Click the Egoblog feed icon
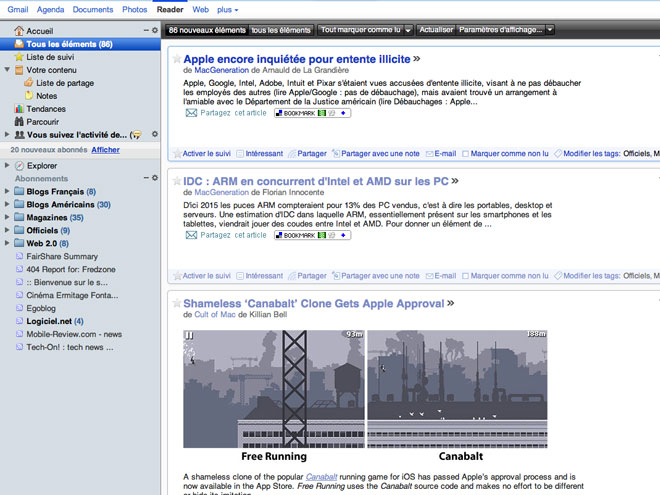This screenshot has height=495, width=660. click(19, 308)
